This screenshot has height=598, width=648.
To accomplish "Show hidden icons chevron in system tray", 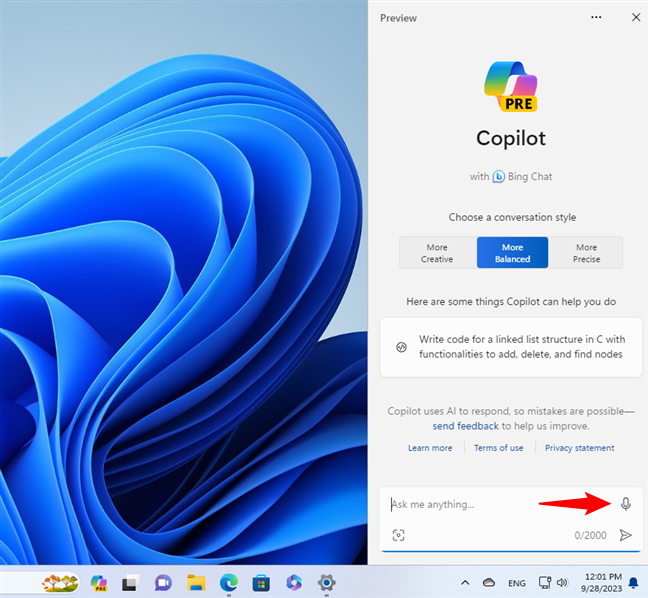I will tap(465, 583).
